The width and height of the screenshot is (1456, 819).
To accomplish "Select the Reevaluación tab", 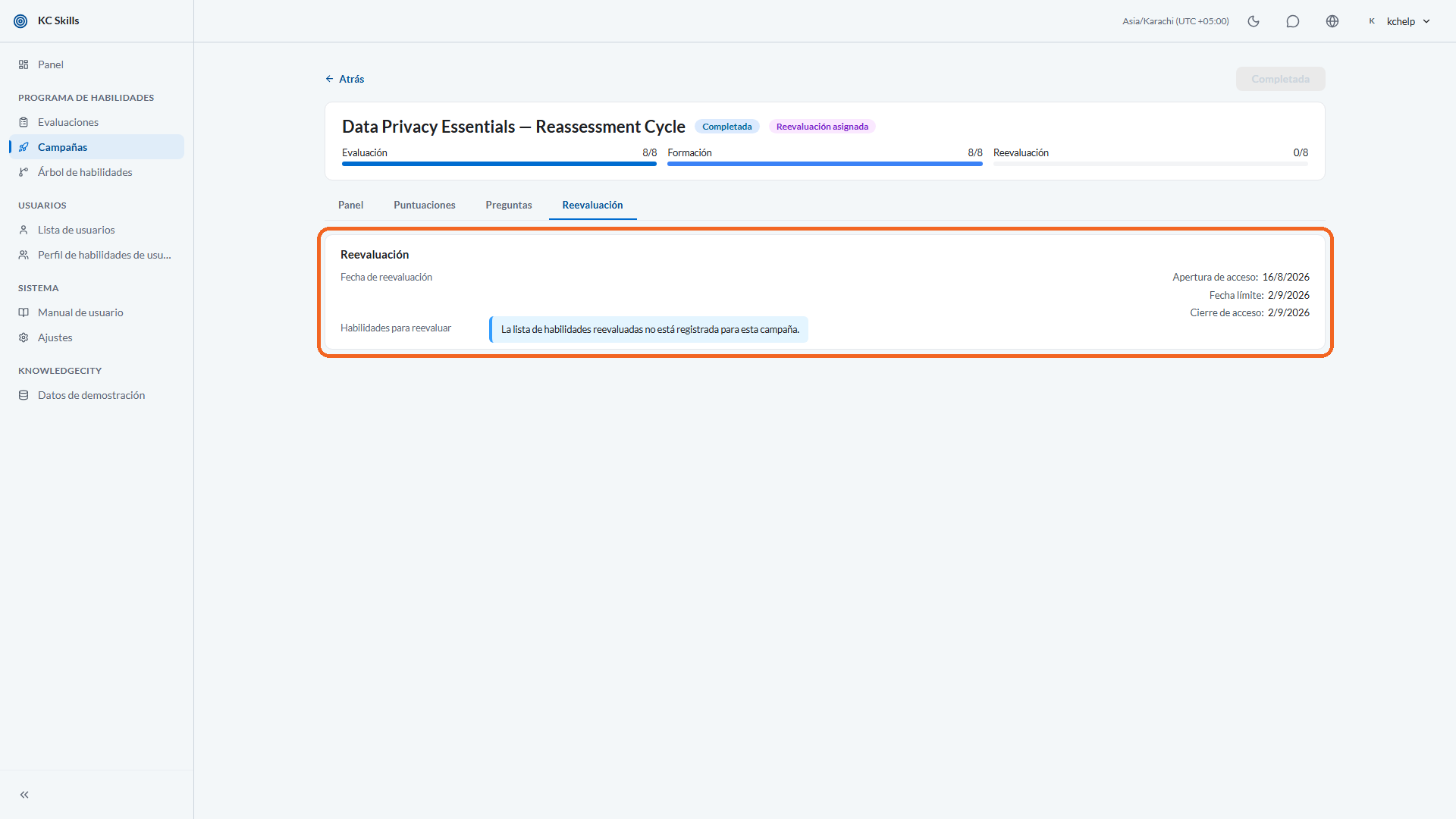I will point(592,205).
